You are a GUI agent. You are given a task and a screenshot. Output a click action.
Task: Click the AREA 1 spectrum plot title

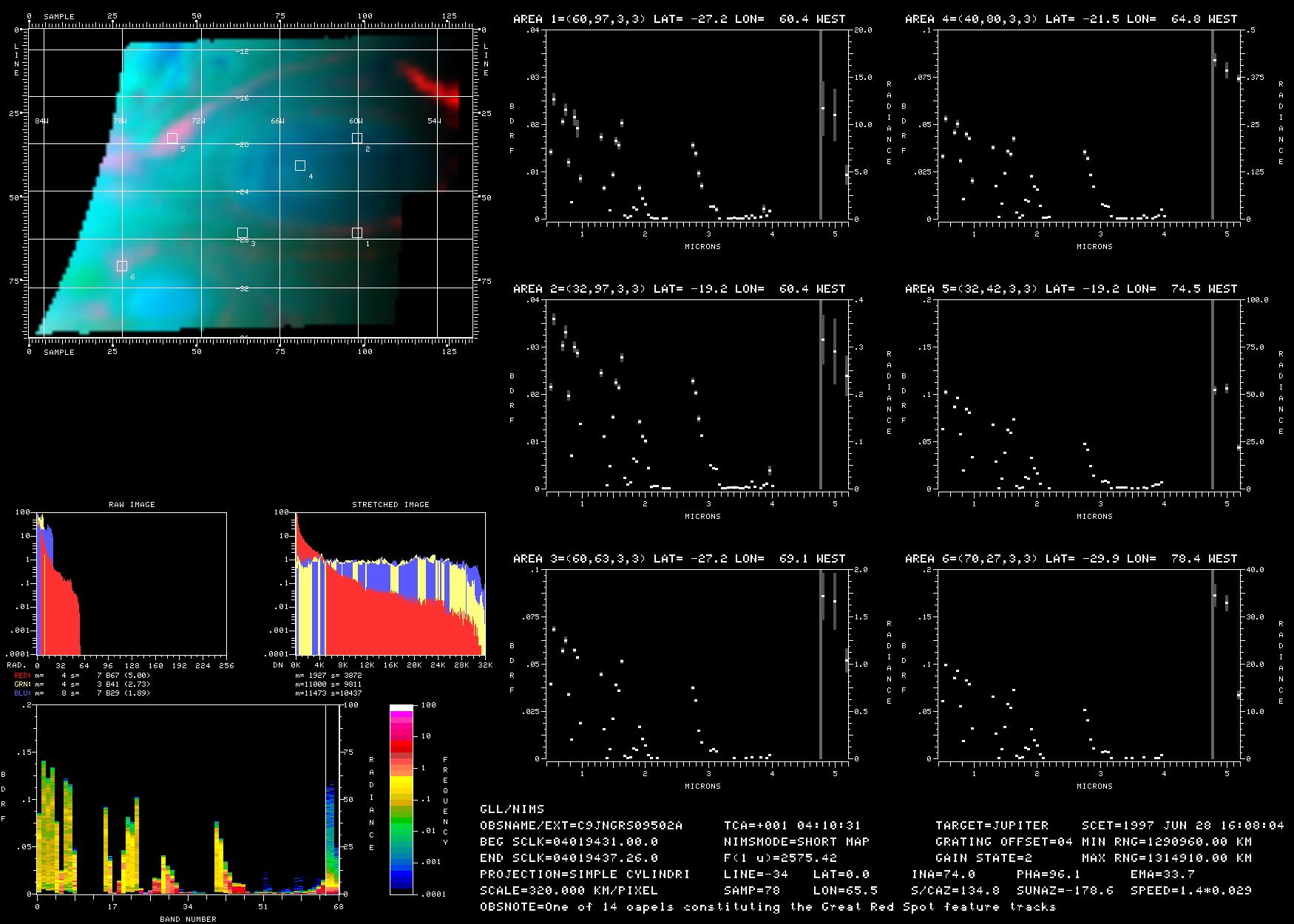click(x=679, y=19)
